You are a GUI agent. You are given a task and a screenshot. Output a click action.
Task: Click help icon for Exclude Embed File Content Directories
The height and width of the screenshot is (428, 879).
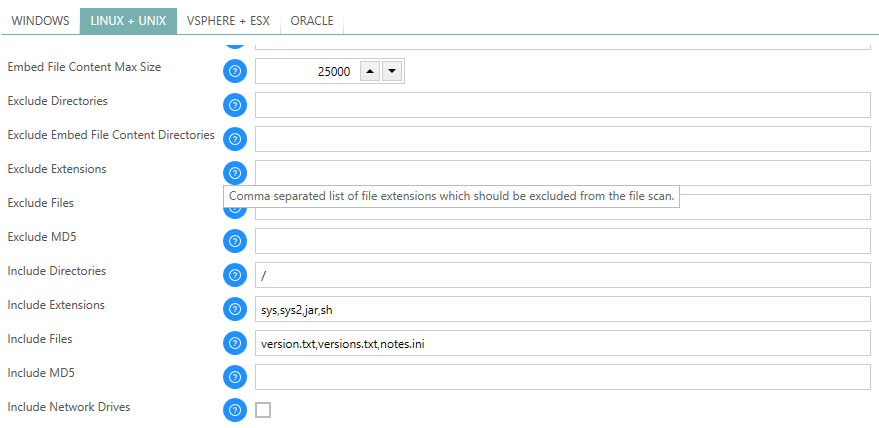[235, 139]
